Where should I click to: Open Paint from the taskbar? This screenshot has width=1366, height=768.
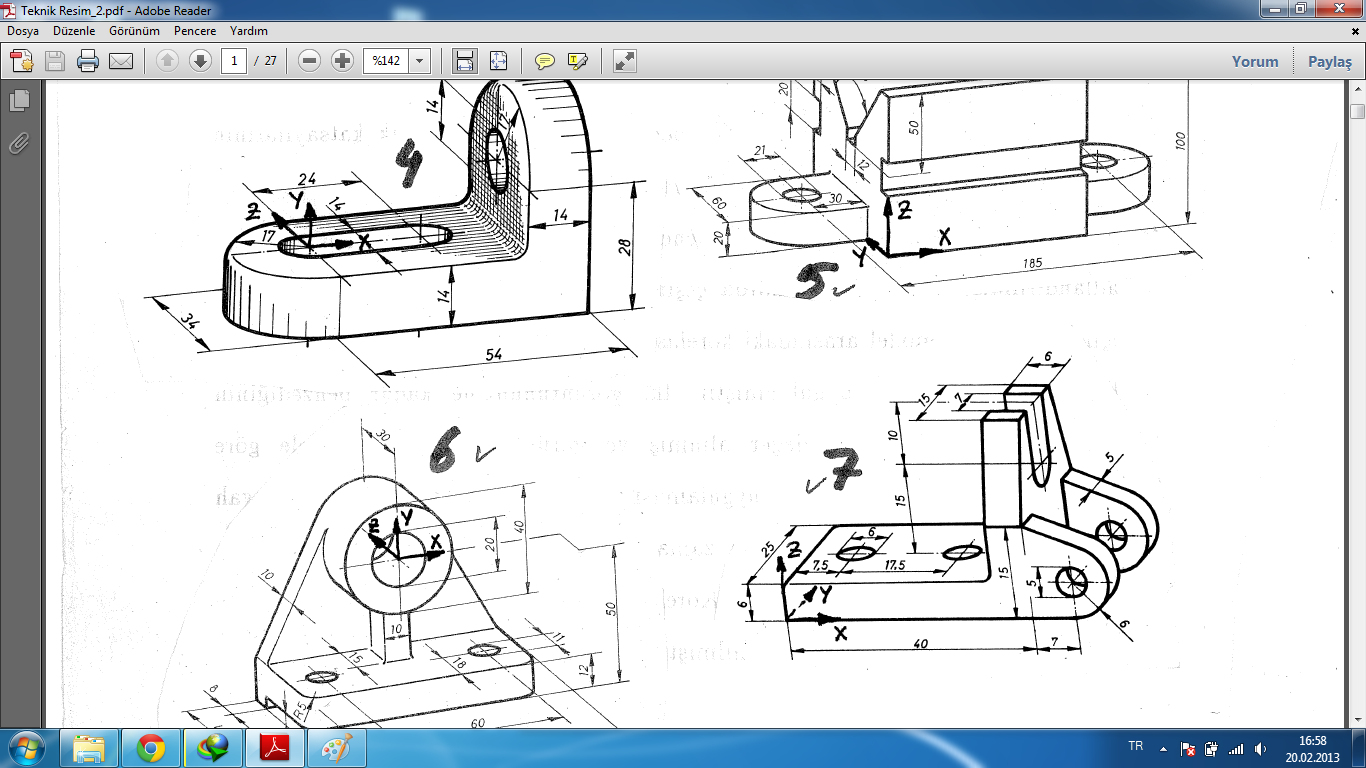point(336,748)
